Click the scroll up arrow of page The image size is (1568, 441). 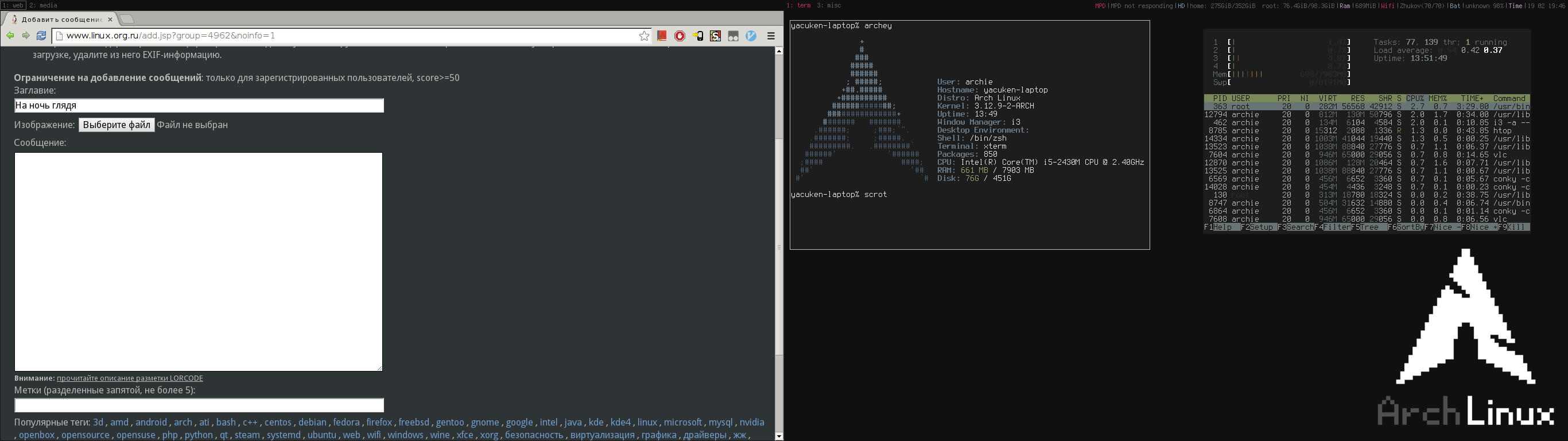779,51
